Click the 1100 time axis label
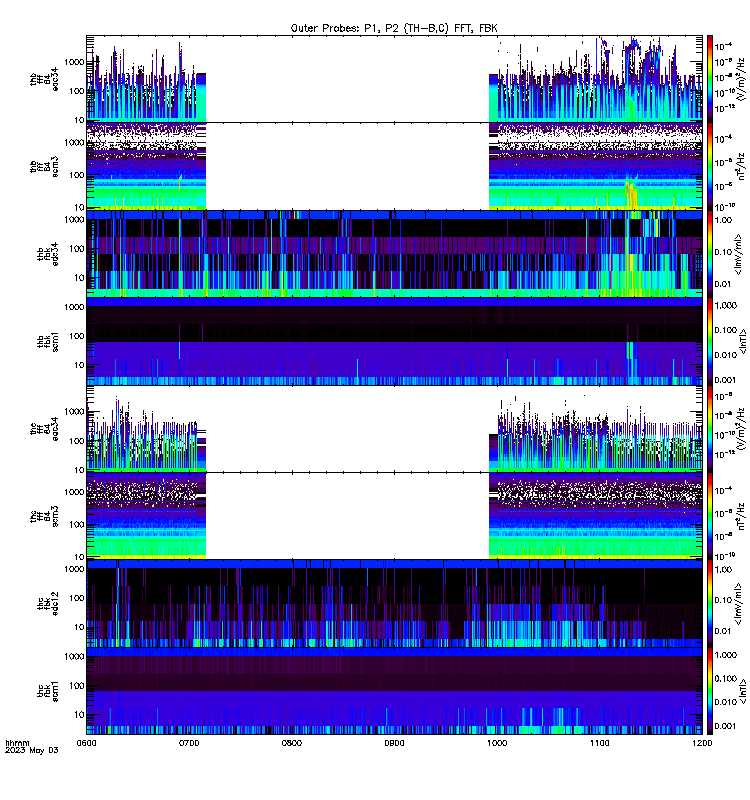This screenshot has width=750, height=800. click(599, 743)
